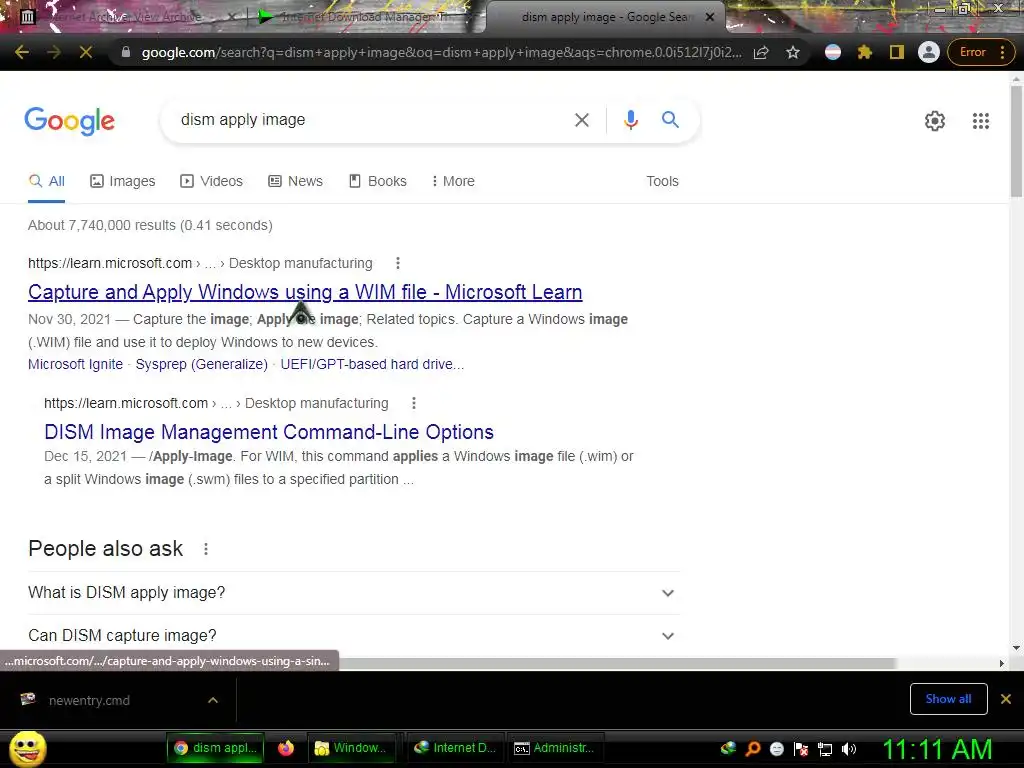This screenshot has height=768, width=1024.
Task: Start voice search with the microphone icon
Action: click(x=630, y=120)
